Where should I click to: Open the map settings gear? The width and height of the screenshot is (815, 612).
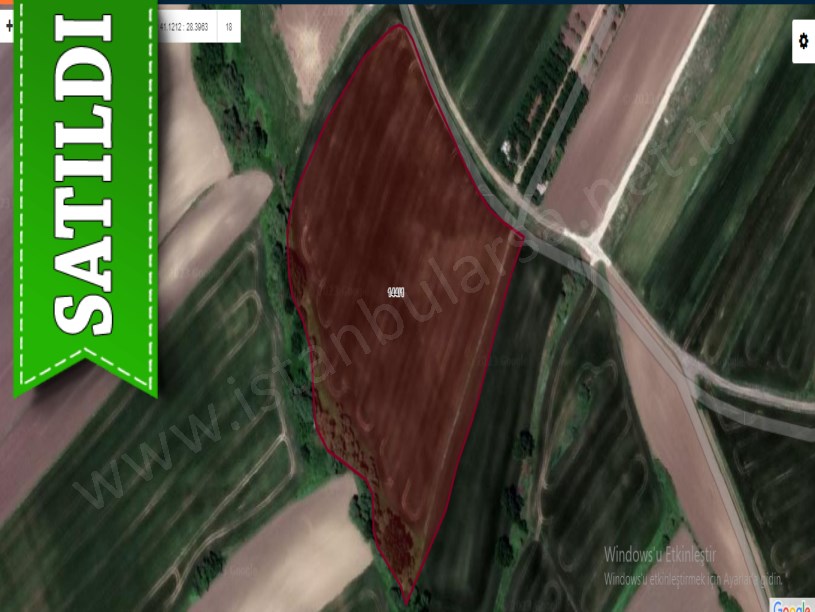point(803,42)
